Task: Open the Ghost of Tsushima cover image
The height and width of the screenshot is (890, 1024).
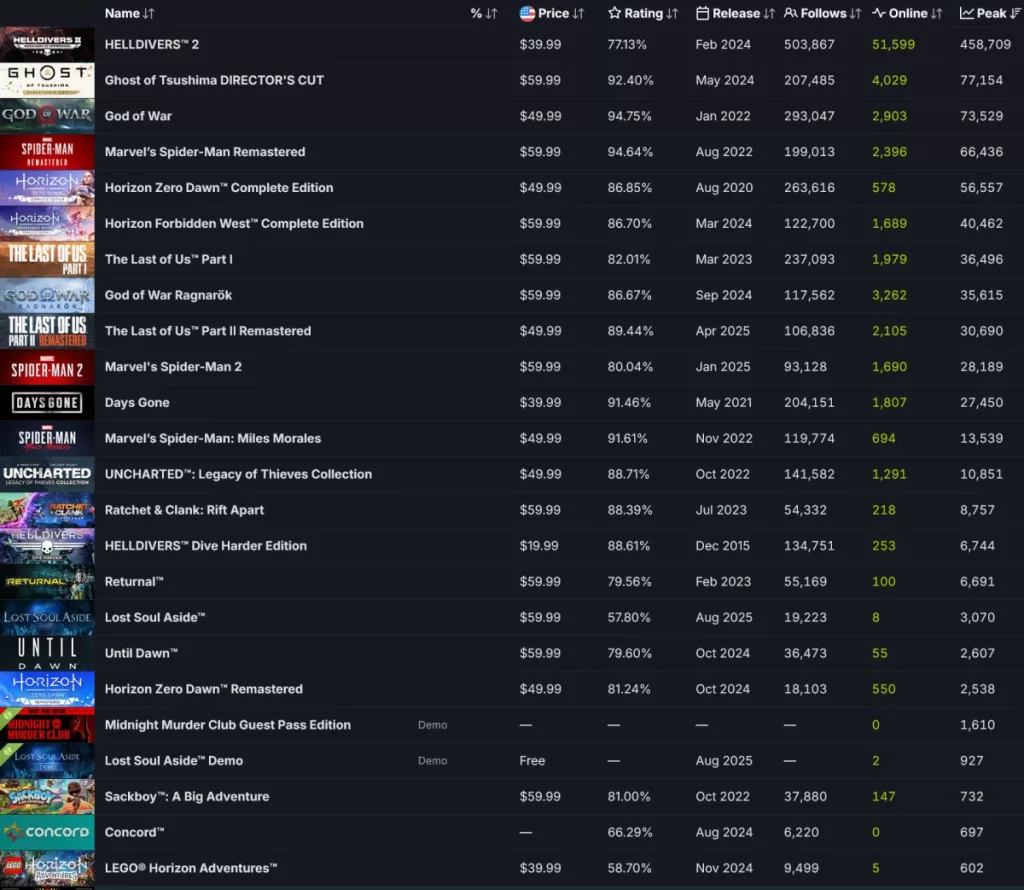Action: tap(47, 81)
